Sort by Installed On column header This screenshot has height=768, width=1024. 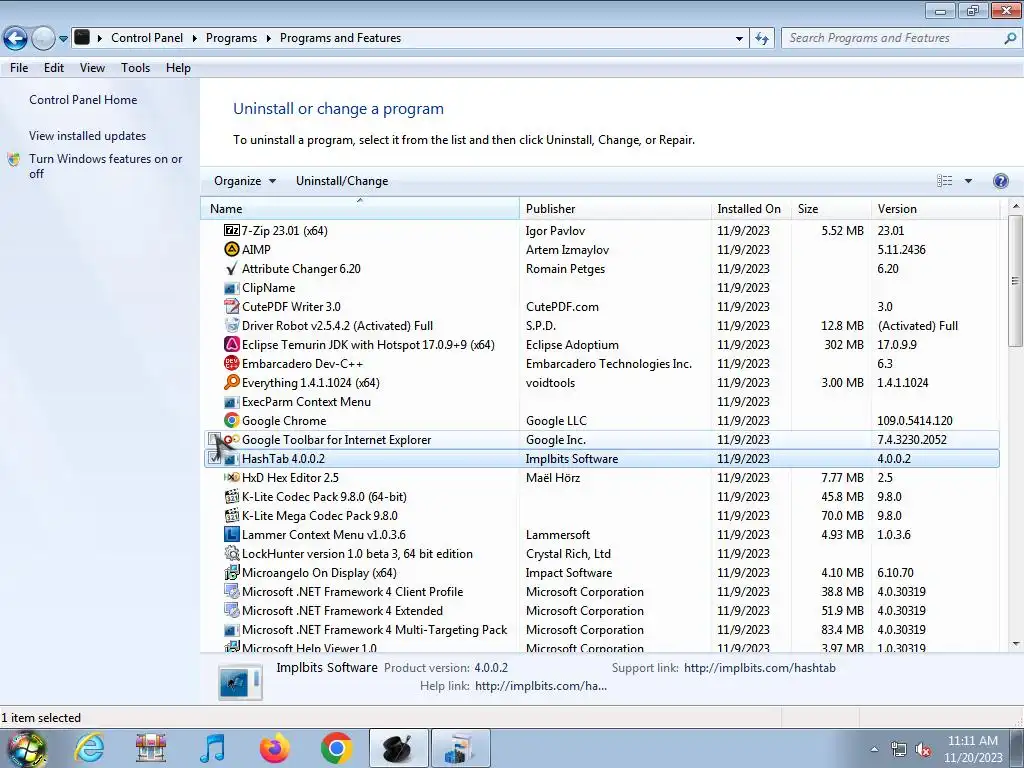[751, 208]
